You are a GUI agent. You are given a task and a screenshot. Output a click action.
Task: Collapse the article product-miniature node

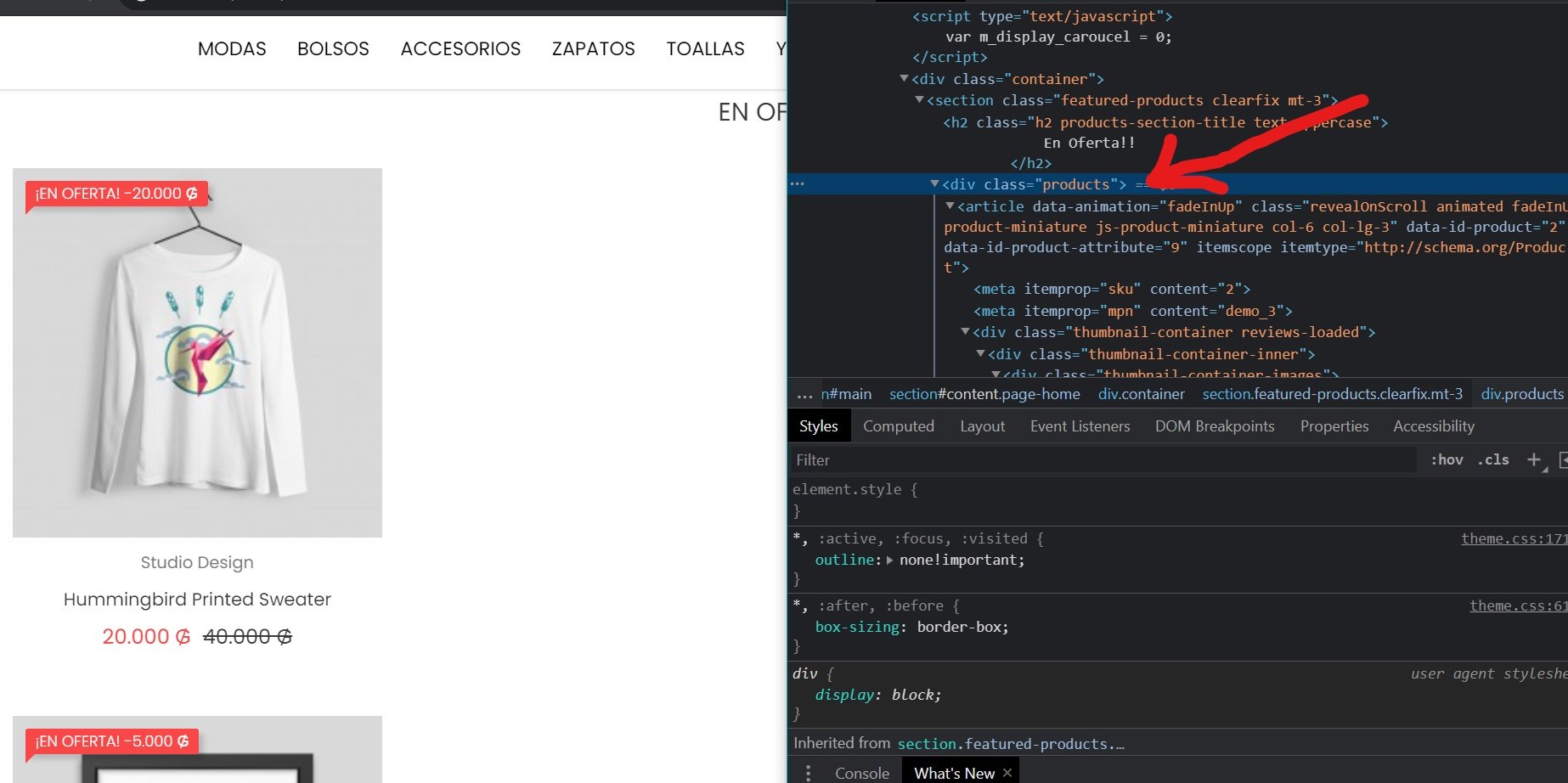tap(950, 206)
